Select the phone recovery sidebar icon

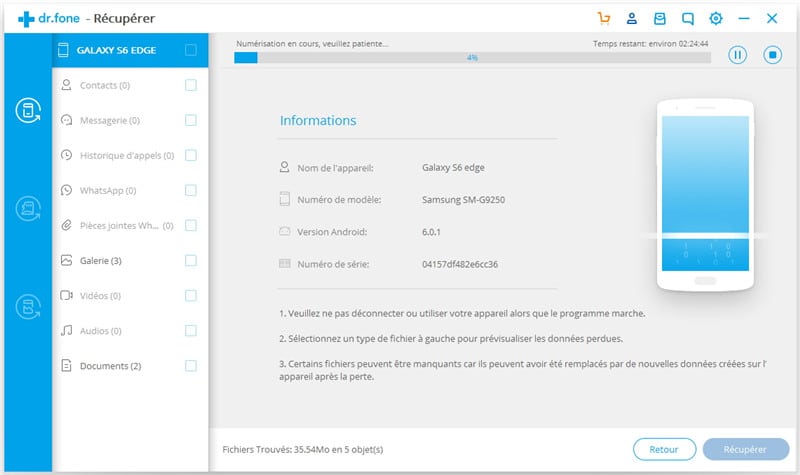point(26,111)
